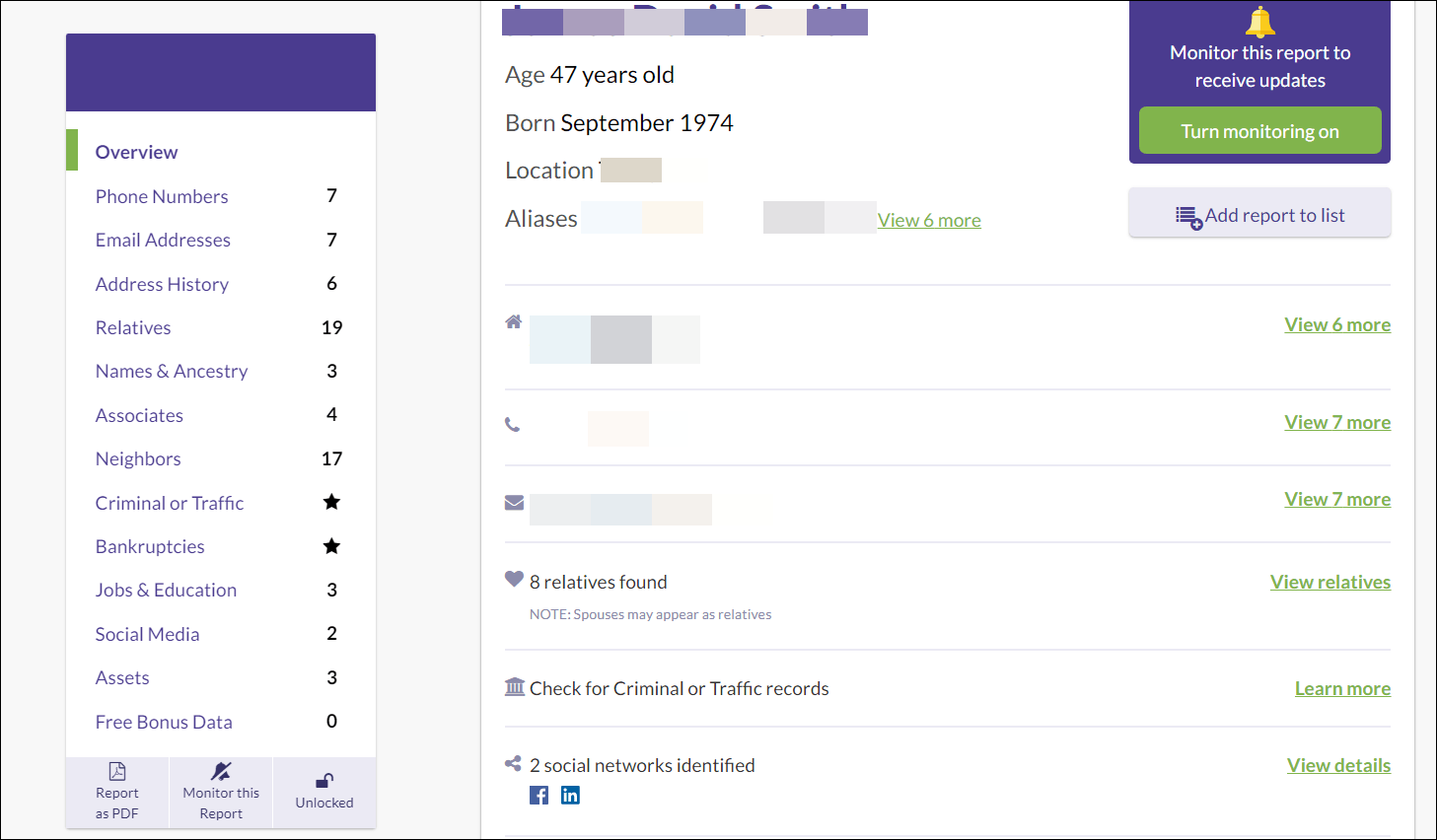Click the heart icon beside relatives found
This screenshot has width=1437, height=840.
click(x=514, y=579)
